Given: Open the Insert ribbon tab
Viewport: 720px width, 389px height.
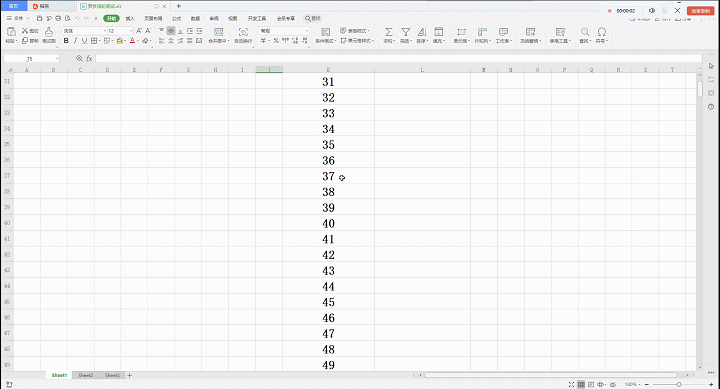Looking at the screenshot, I should point(130,18).
